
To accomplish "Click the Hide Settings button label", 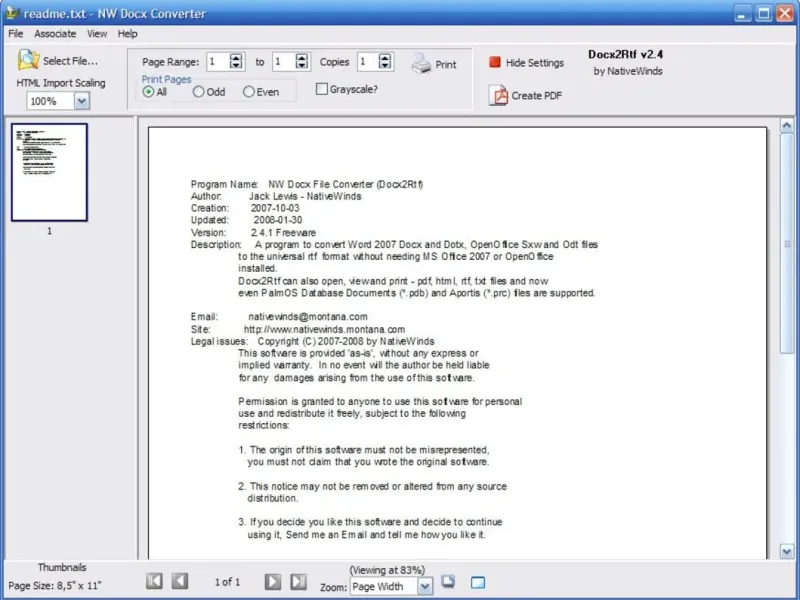I will coord(535,63).
